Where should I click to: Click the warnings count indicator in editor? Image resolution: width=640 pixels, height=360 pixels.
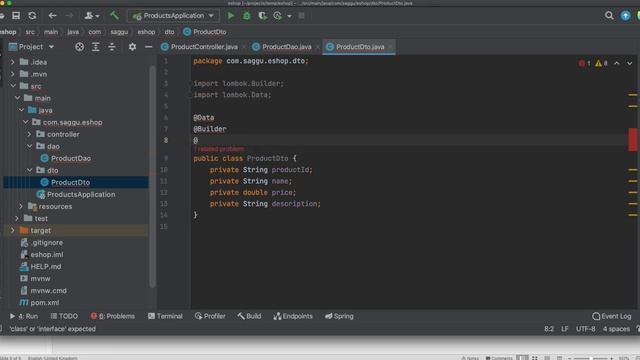[x=601, y=63]
